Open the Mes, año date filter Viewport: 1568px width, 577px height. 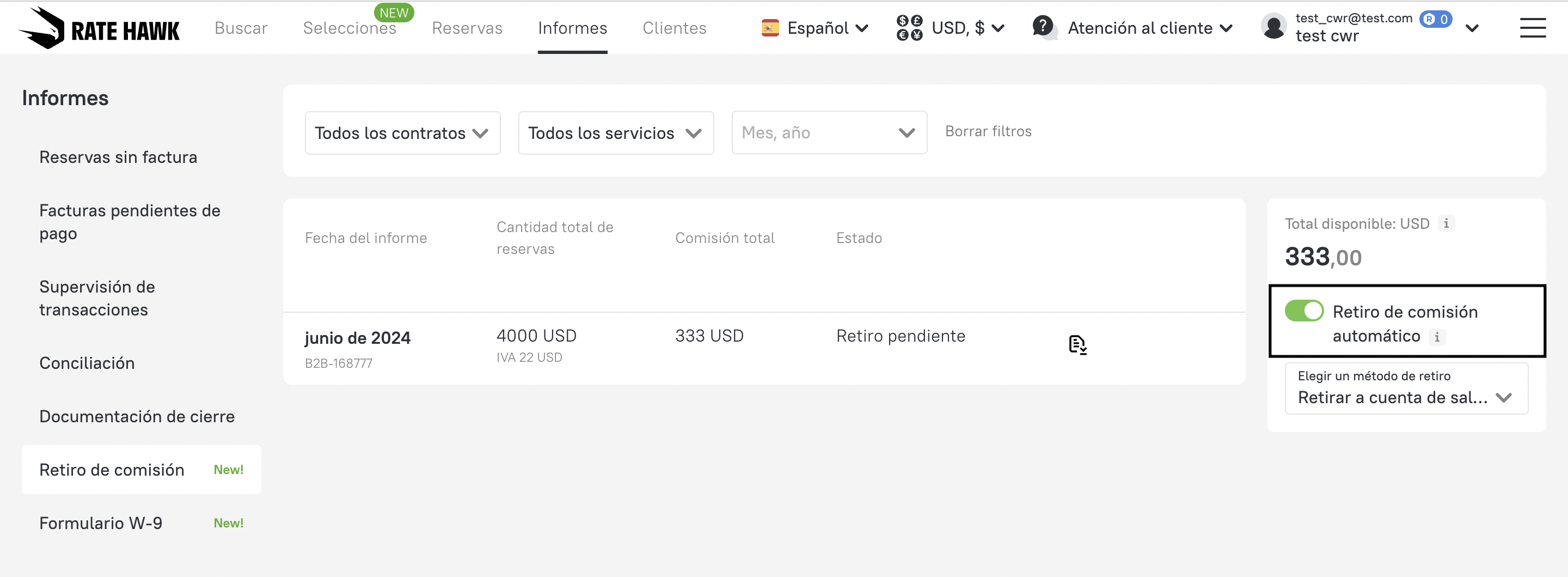[829, 133]
